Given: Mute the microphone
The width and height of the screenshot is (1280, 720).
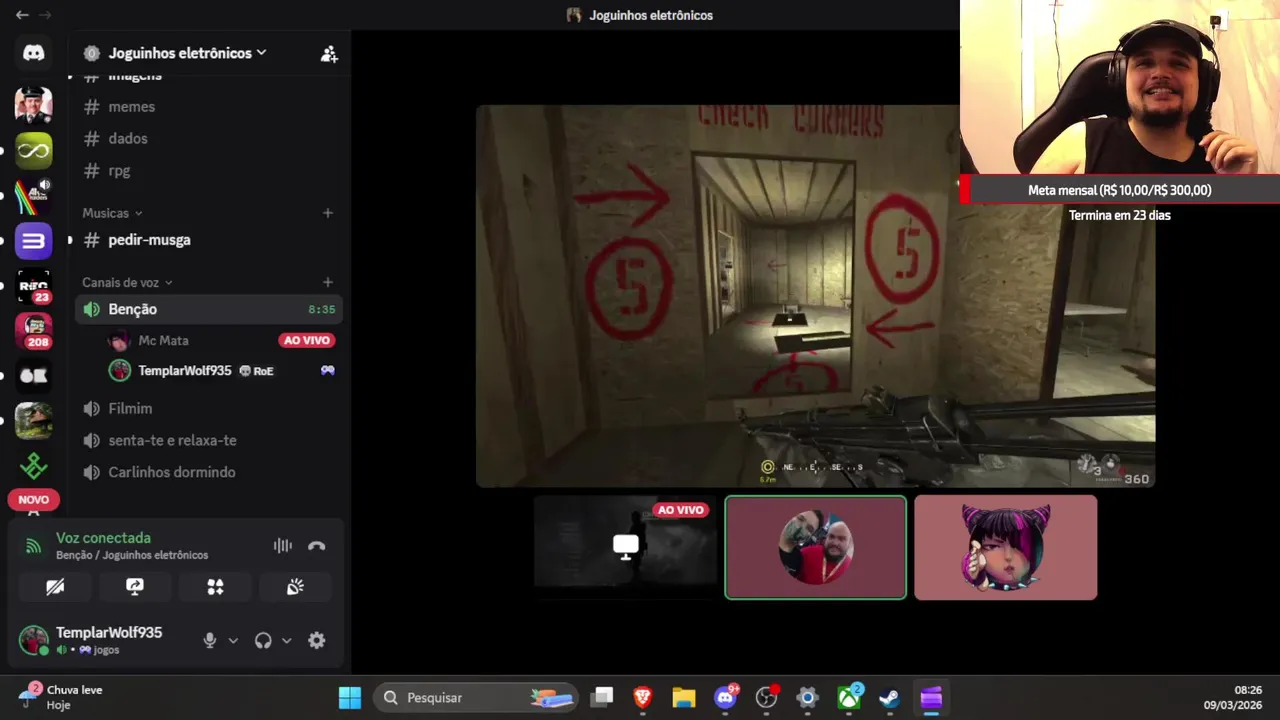Looking at the screenshot, I should click(x=210, y=641).
